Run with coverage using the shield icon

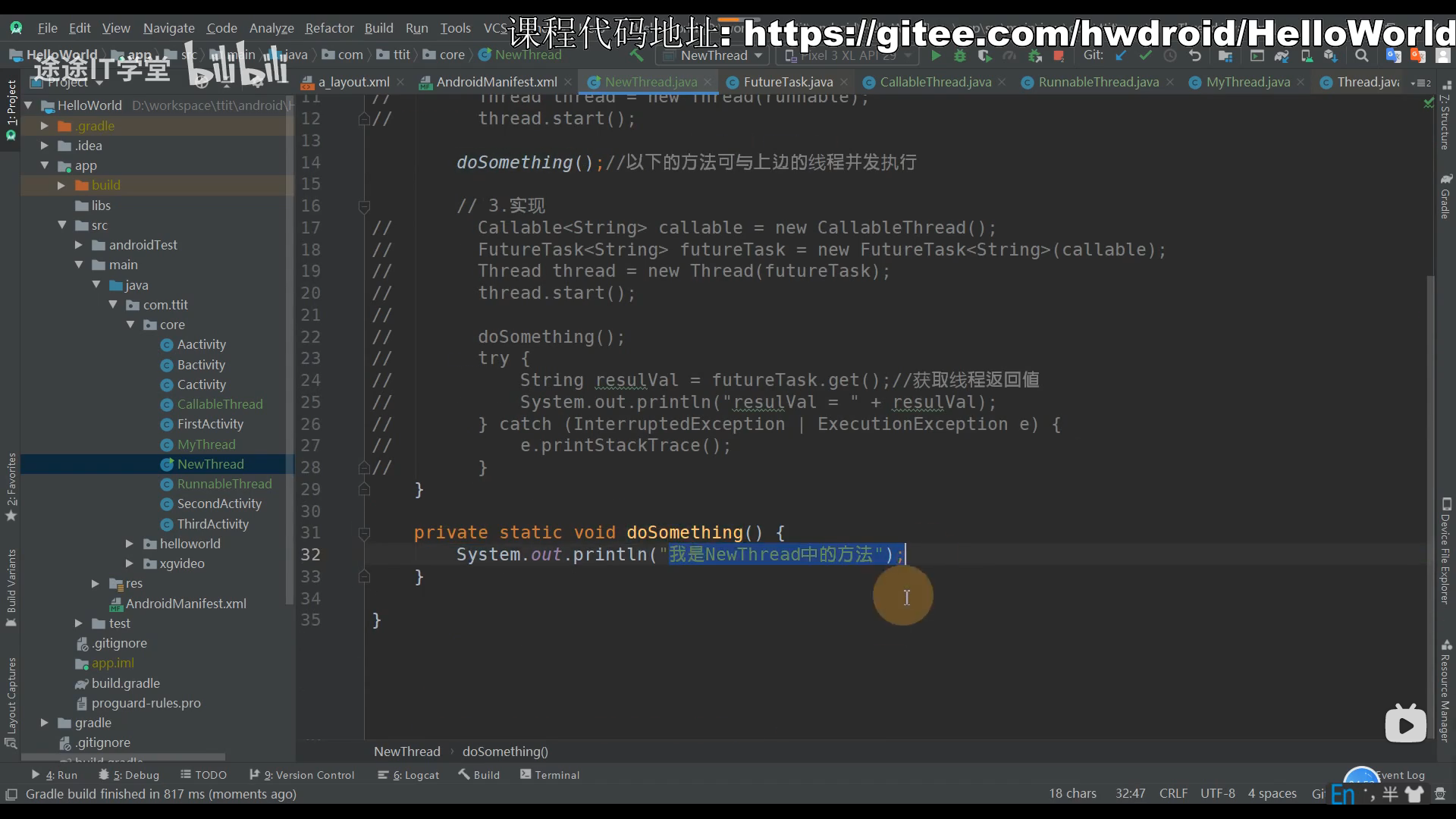tap(984, 55)
